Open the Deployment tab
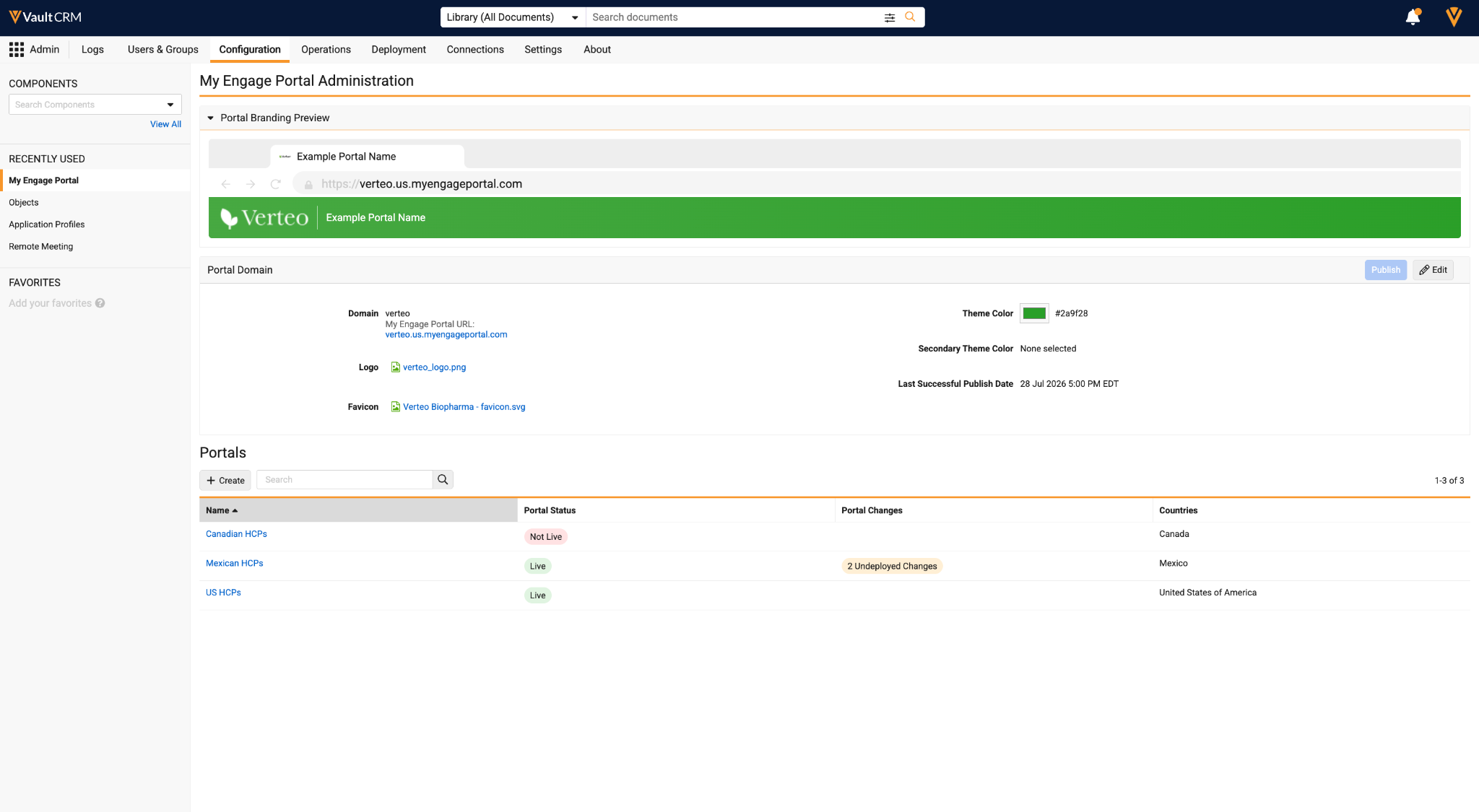This screenshot has height=812, width=1479. [399, 49]
